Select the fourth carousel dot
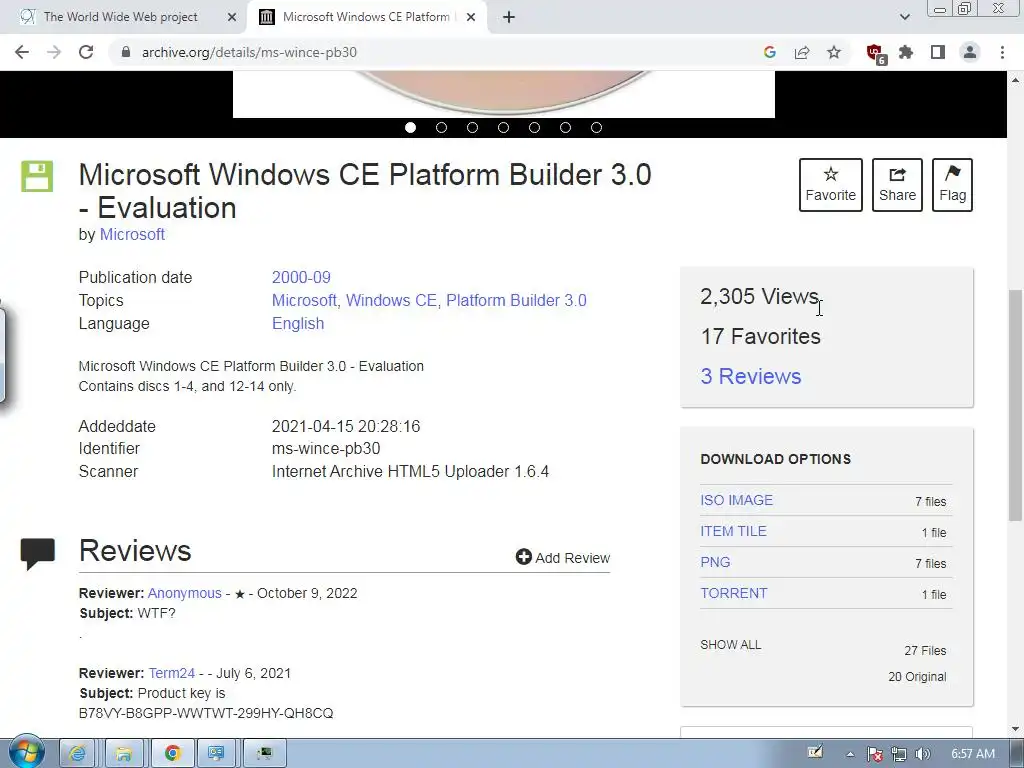This screenshot has width=1024, height=768. 504,127
